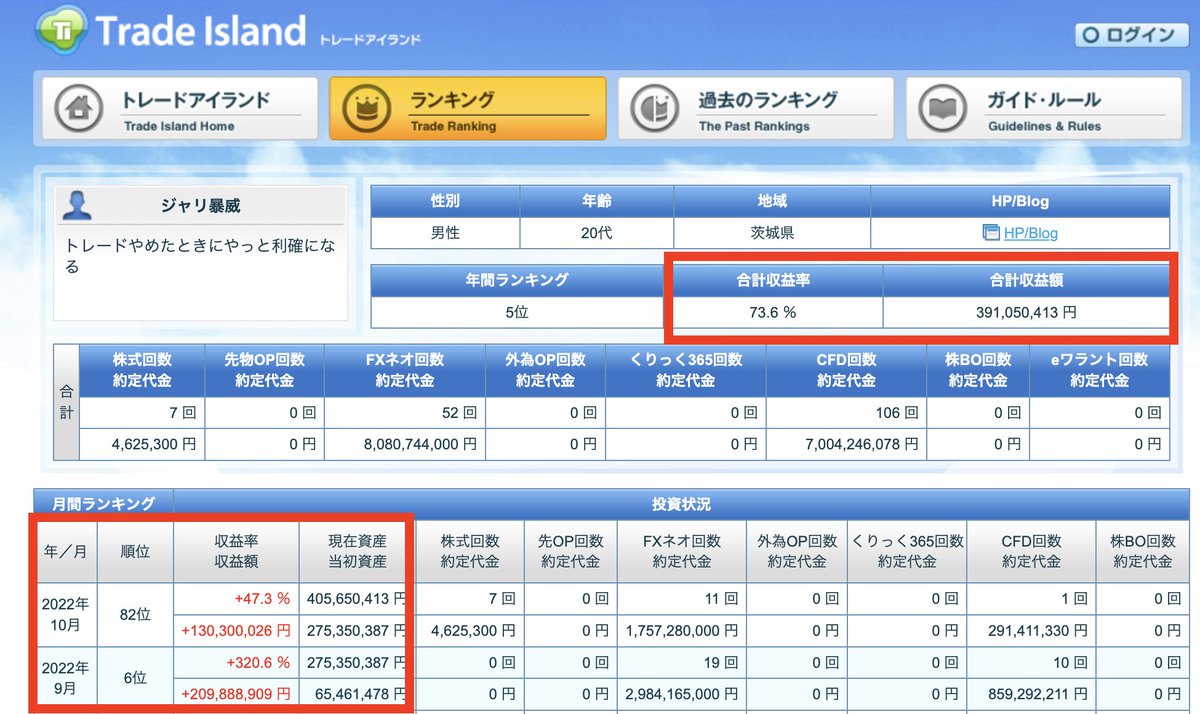Open the トレードアイランド home tab

[x=180, y=109]
